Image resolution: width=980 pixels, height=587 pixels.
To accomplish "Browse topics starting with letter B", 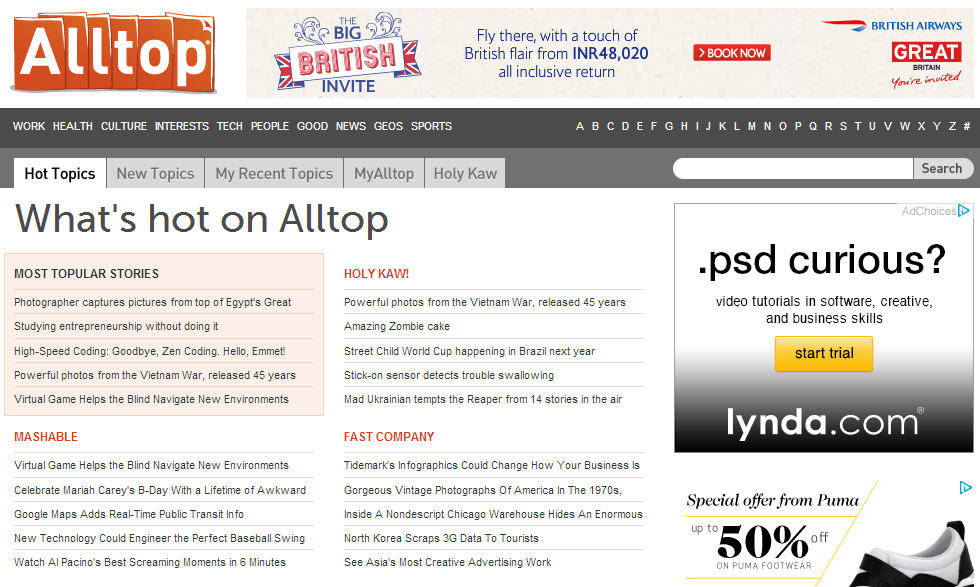I will 595,126.
